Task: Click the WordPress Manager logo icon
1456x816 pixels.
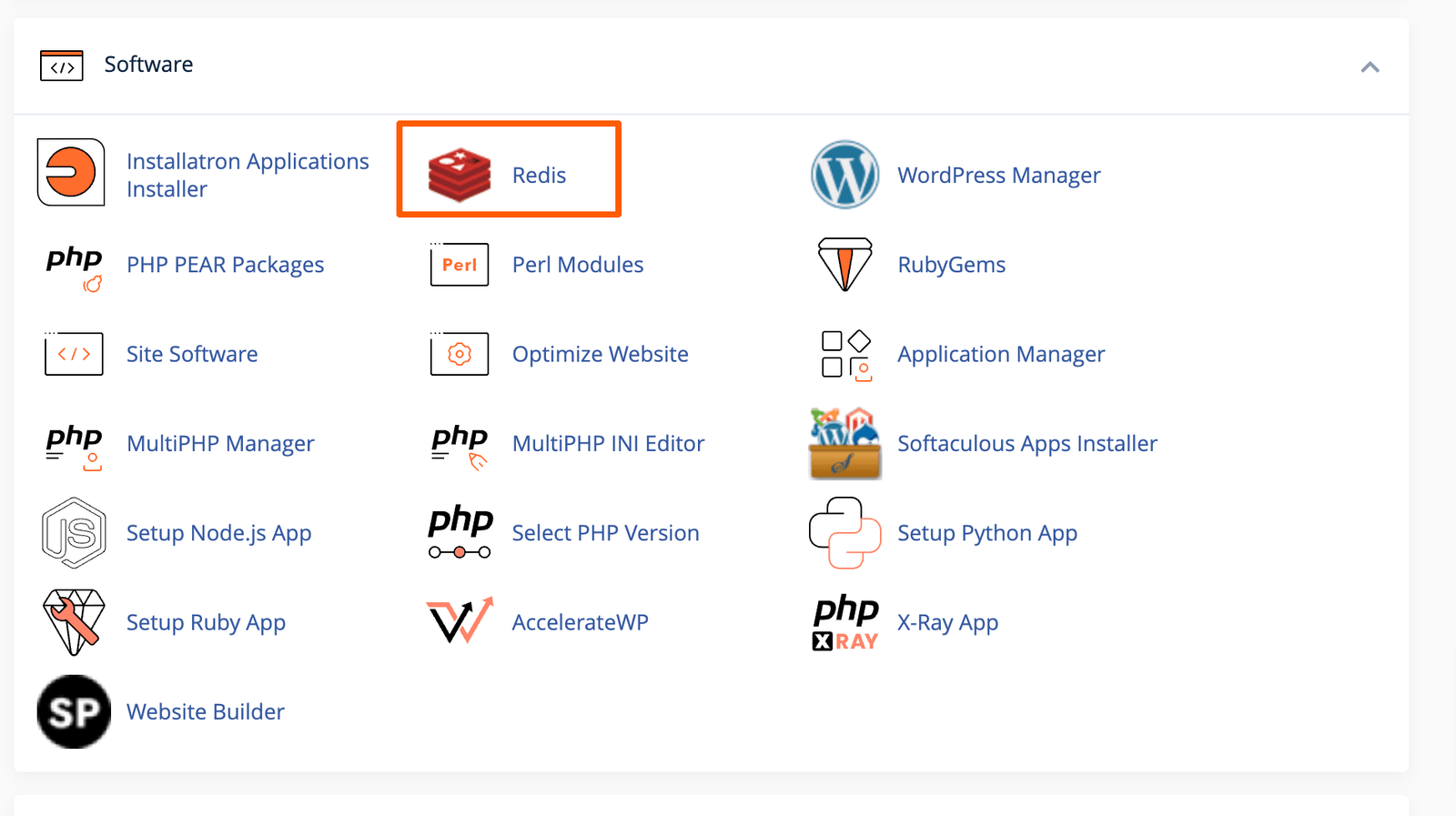Action: click(844, 175)
